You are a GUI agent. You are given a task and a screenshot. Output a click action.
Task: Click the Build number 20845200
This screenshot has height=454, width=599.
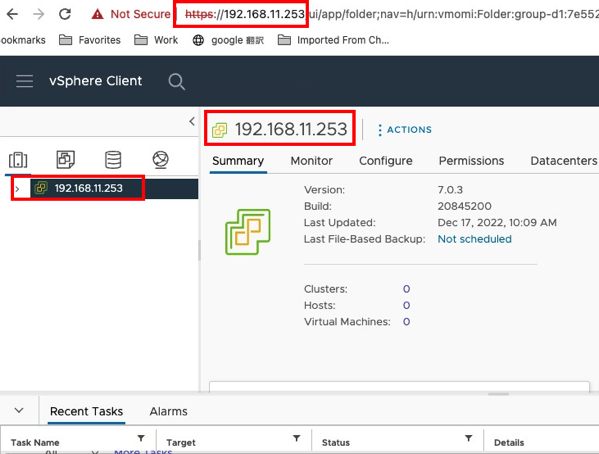pyautogui.click(x=465, y=206)
